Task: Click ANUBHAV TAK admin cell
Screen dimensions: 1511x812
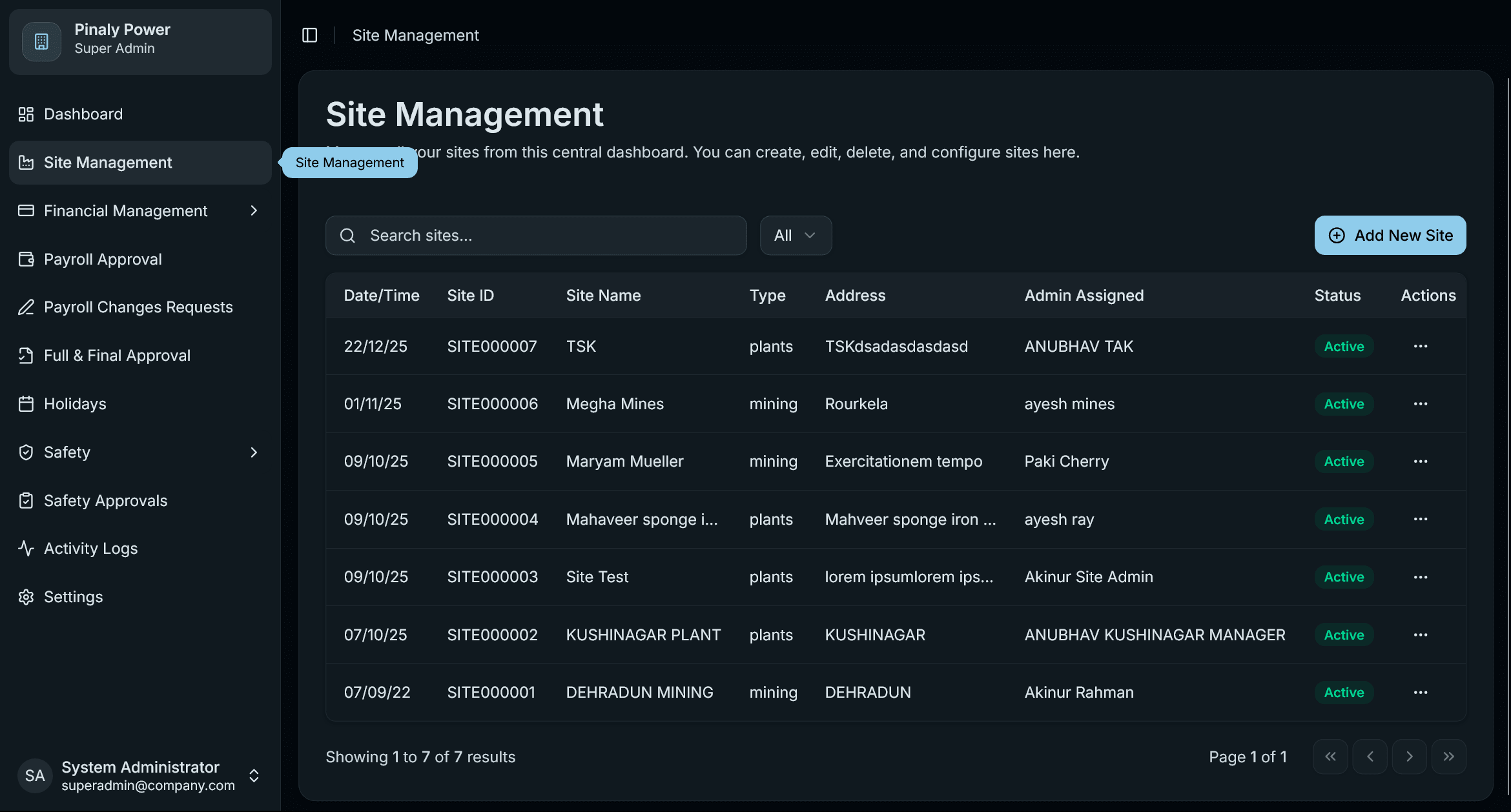Action: click(x=1079, y=347)
